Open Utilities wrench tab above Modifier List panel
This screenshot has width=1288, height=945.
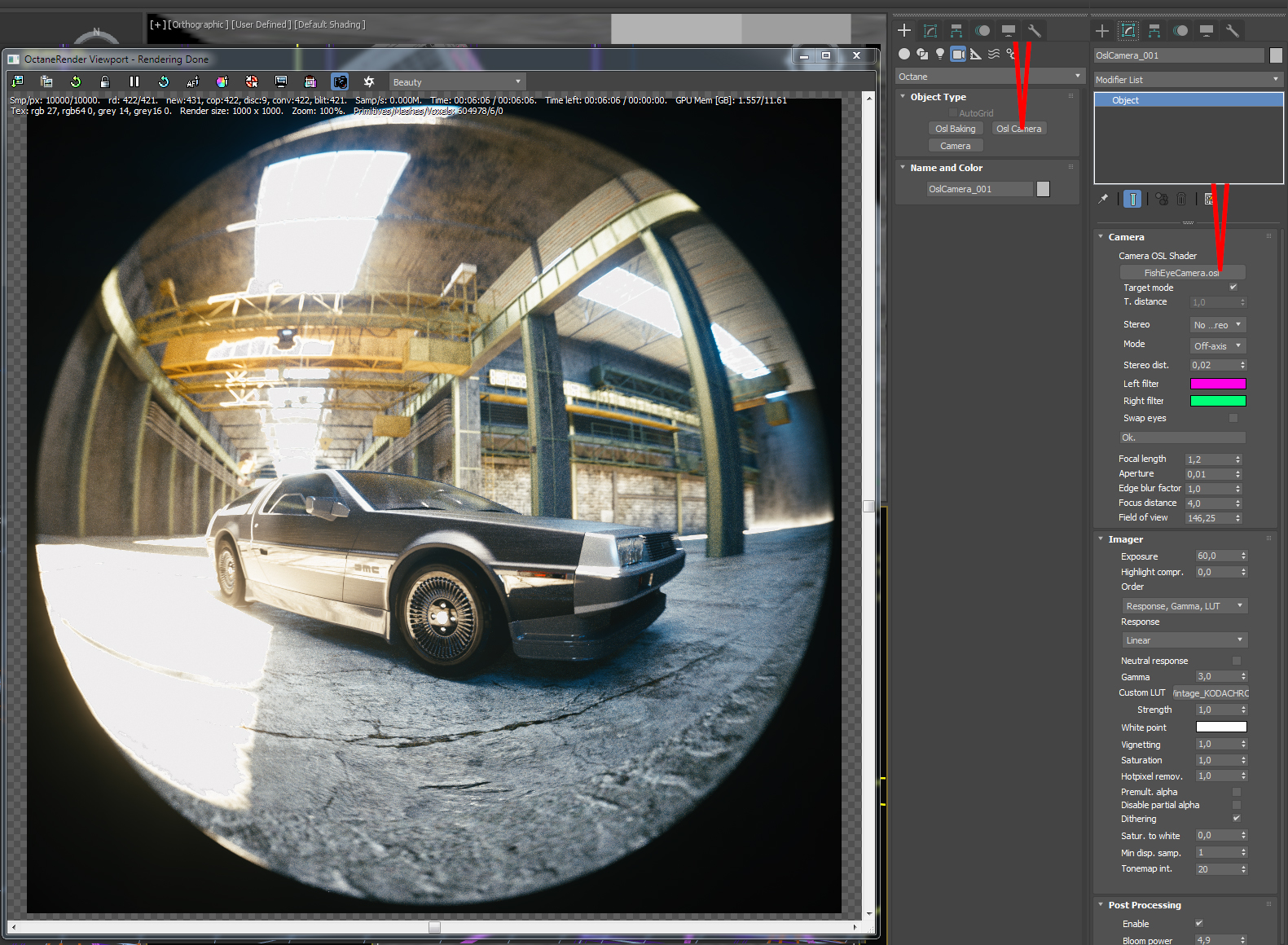click(x=1233, y=31)
